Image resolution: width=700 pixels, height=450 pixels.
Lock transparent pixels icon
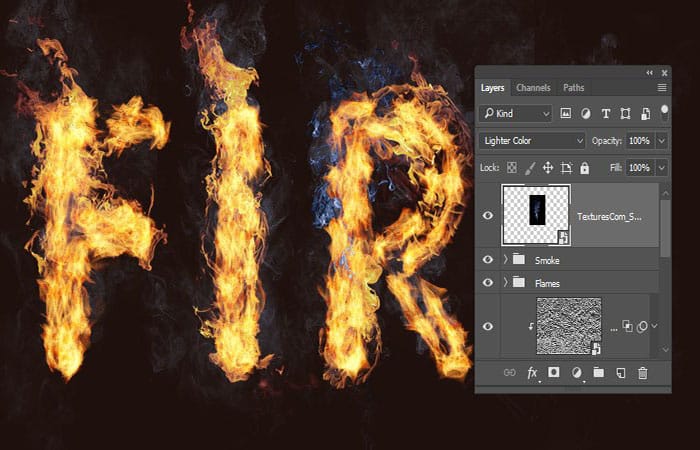point(512,167)
